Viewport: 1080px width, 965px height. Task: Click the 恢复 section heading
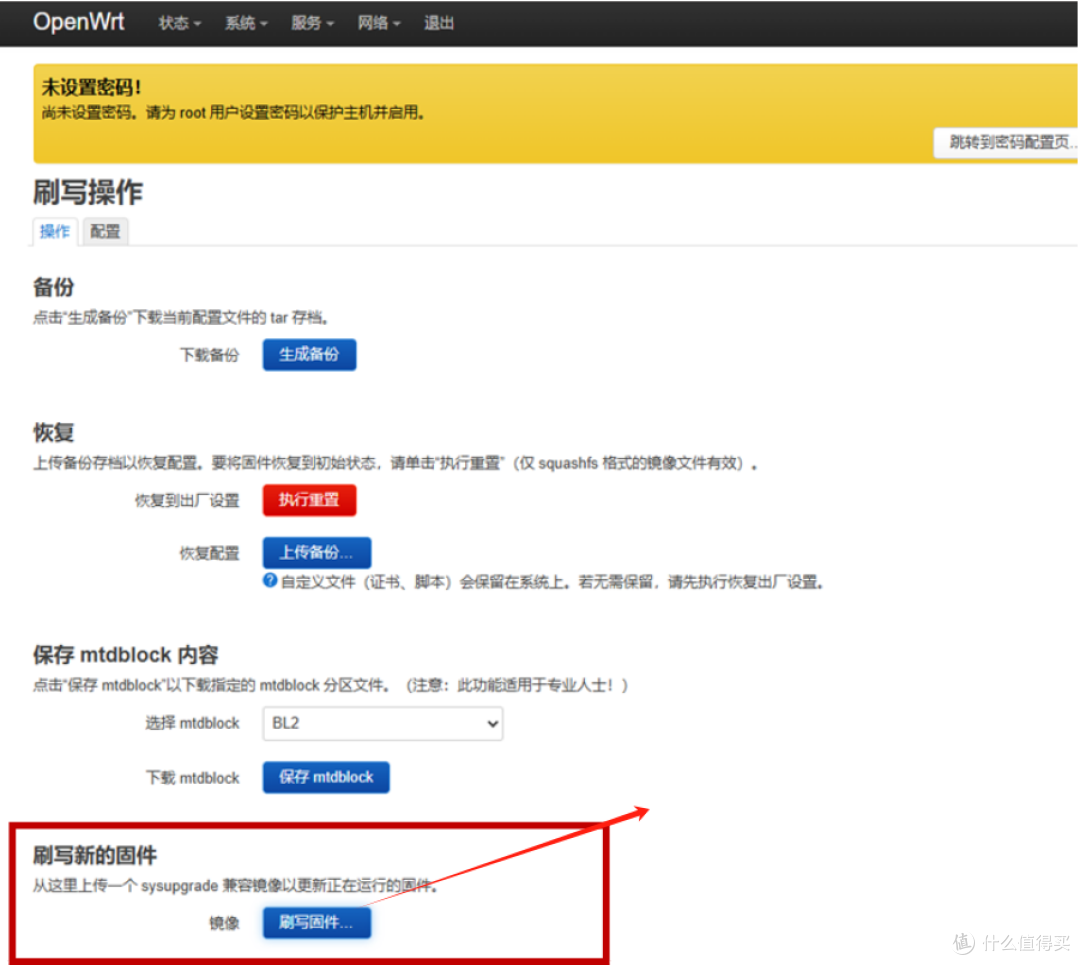point(54,433)
